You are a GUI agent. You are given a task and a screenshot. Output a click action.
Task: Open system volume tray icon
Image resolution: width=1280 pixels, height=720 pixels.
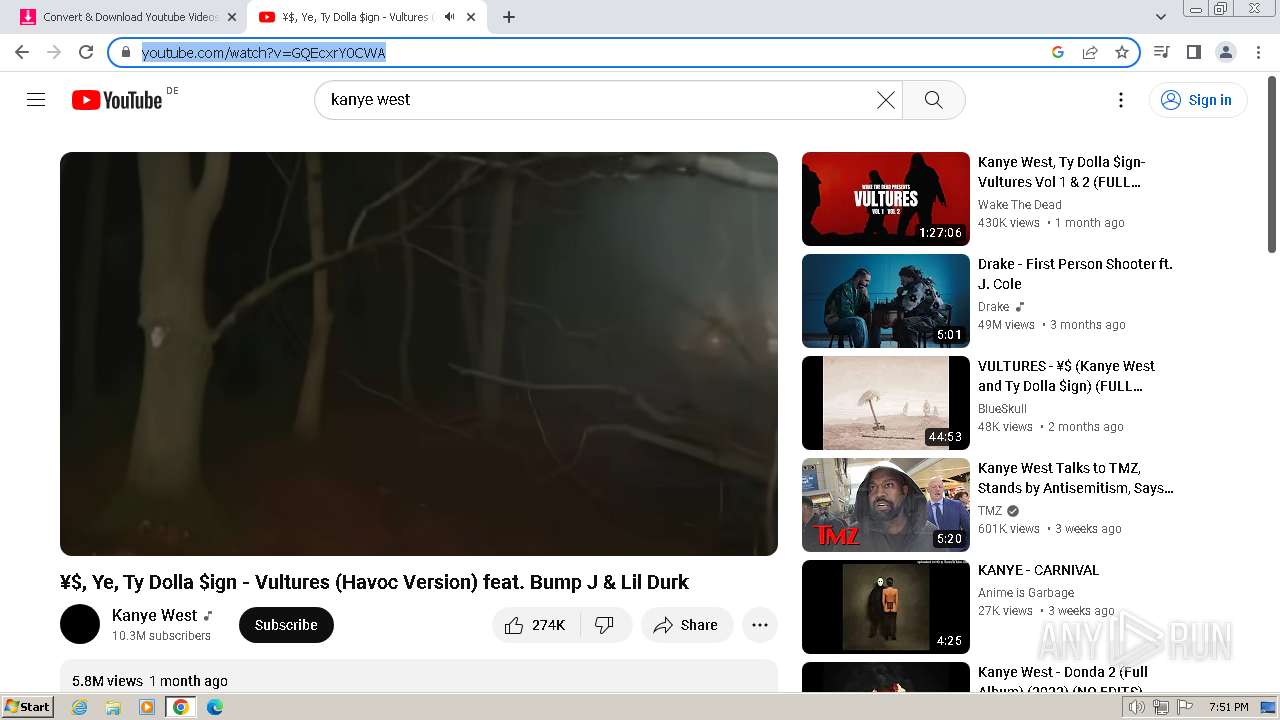point(1137,707)
